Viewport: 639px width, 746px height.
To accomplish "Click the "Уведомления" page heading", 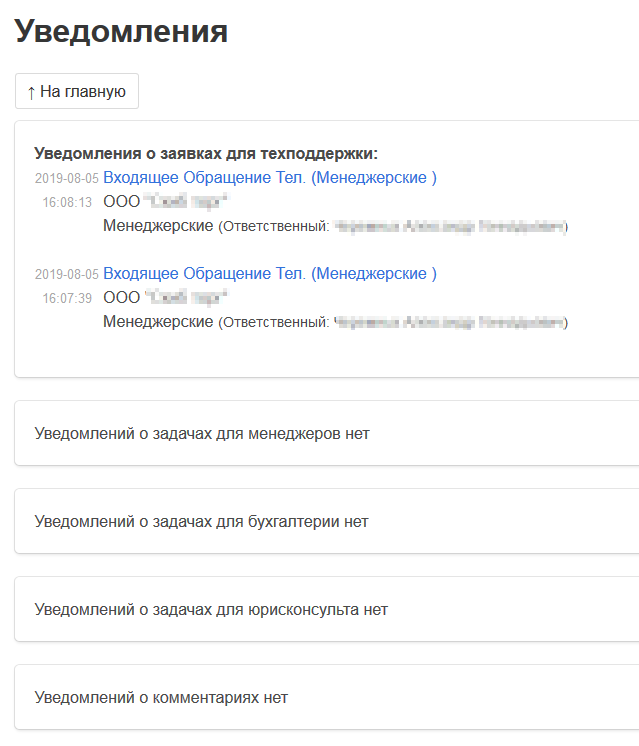I will tap(121, 32).
